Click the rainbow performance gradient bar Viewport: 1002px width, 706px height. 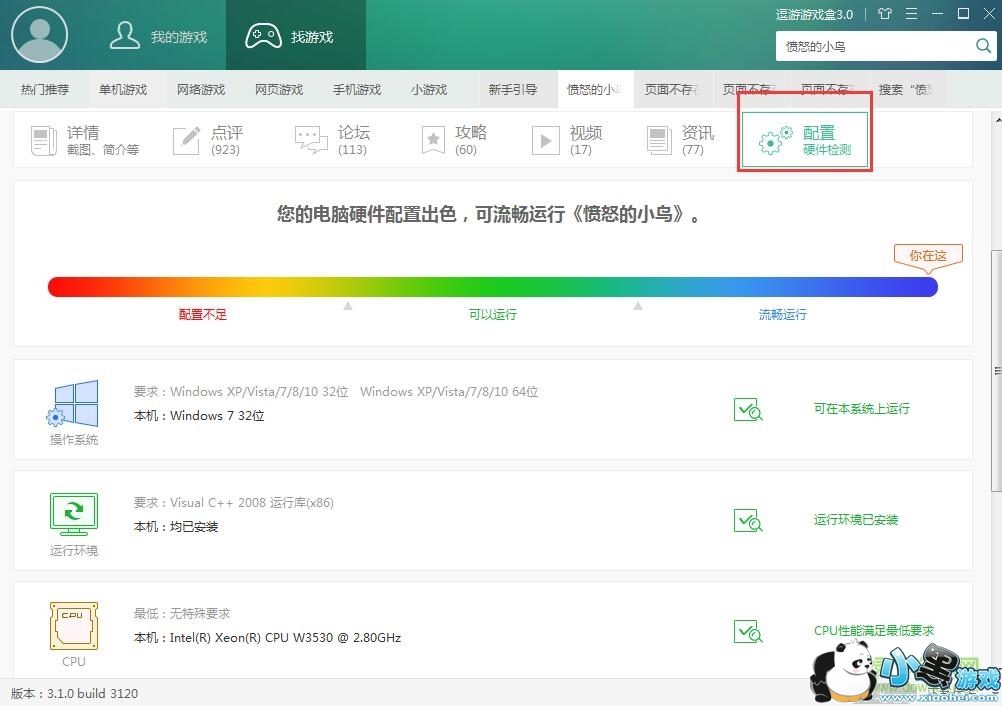(x=492, y=287)
